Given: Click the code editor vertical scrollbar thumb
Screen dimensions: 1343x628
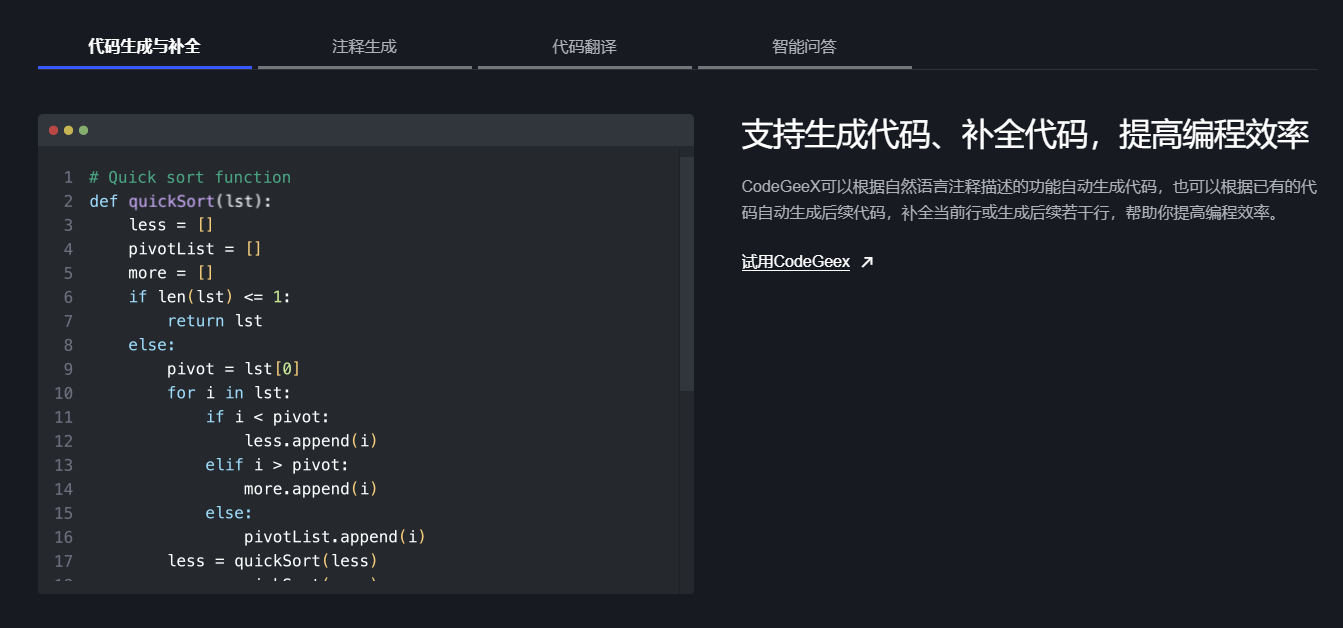Looking at the screenshot, I should tap(686, 273).
